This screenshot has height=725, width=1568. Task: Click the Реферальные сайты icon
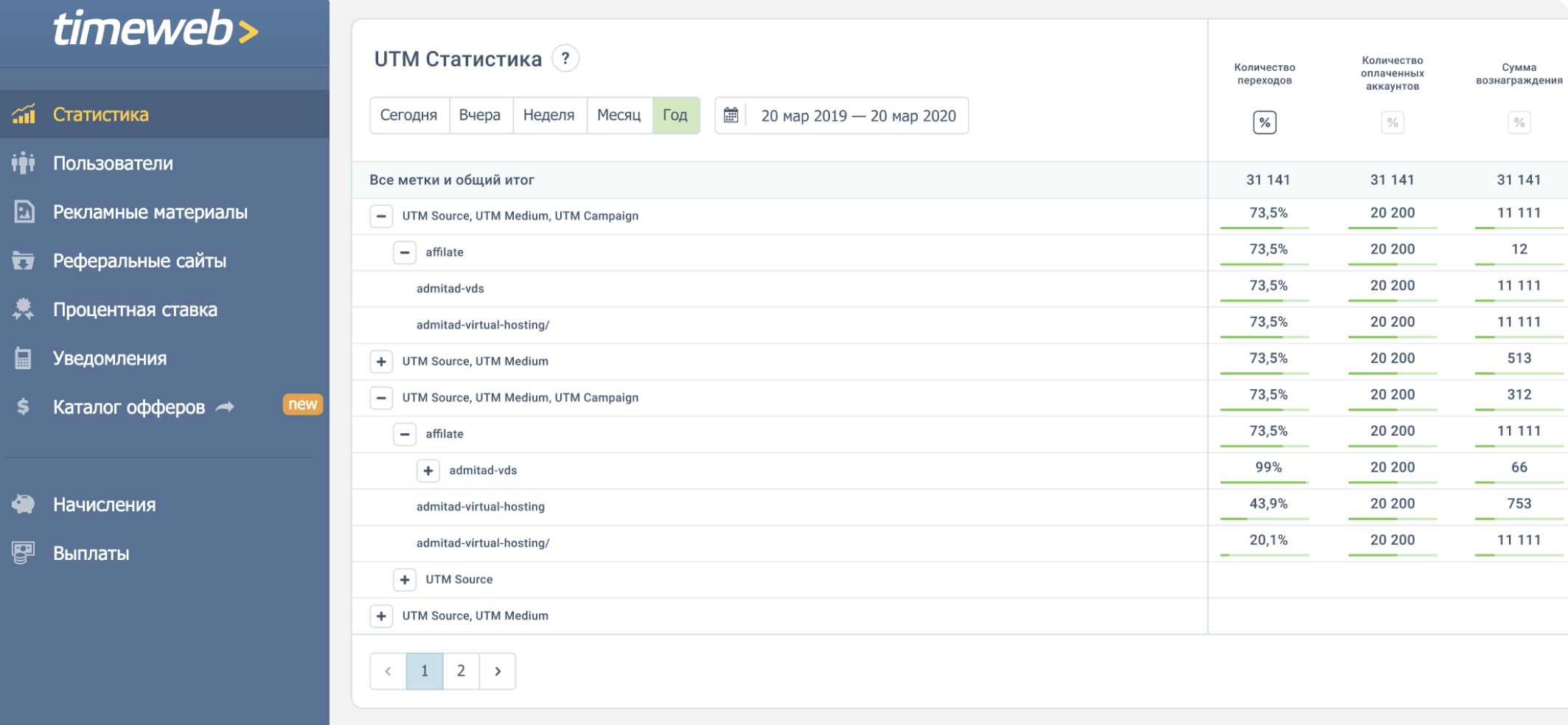point(24,261)
